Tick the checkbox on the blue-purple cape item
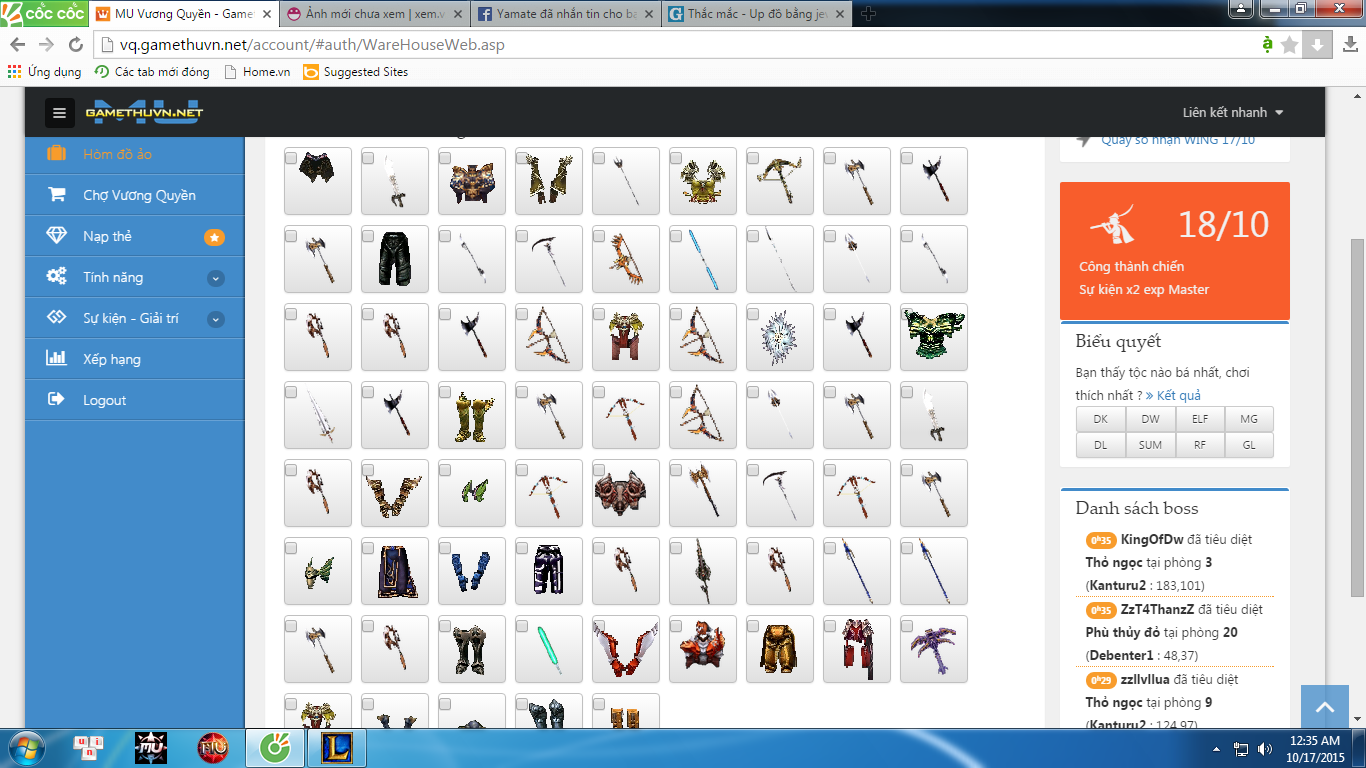The width and height of the screenshot is (1366, 768). (x=368, y=548)
